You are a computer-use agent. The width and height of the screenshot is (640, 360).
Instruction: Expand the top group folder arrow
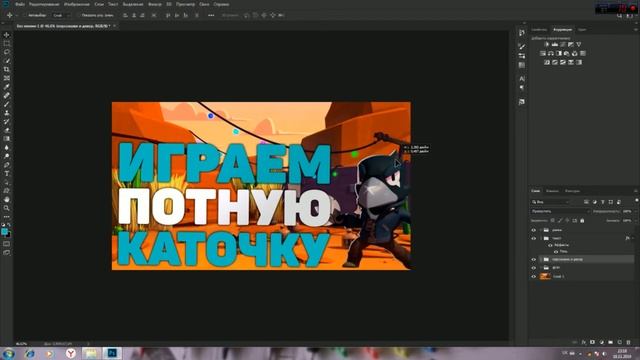(541, 230)
